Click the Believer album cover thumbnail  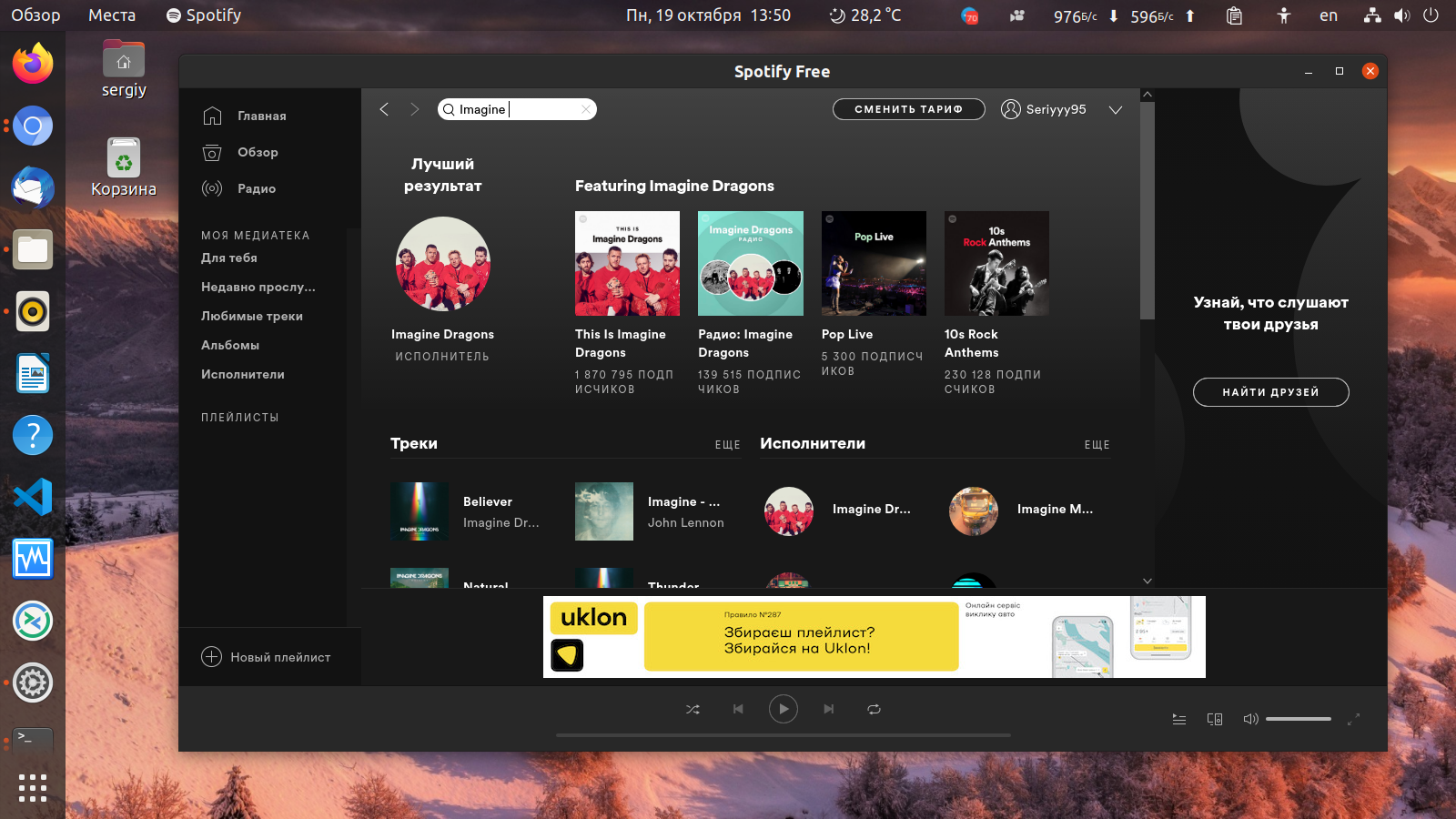(420, 511)
